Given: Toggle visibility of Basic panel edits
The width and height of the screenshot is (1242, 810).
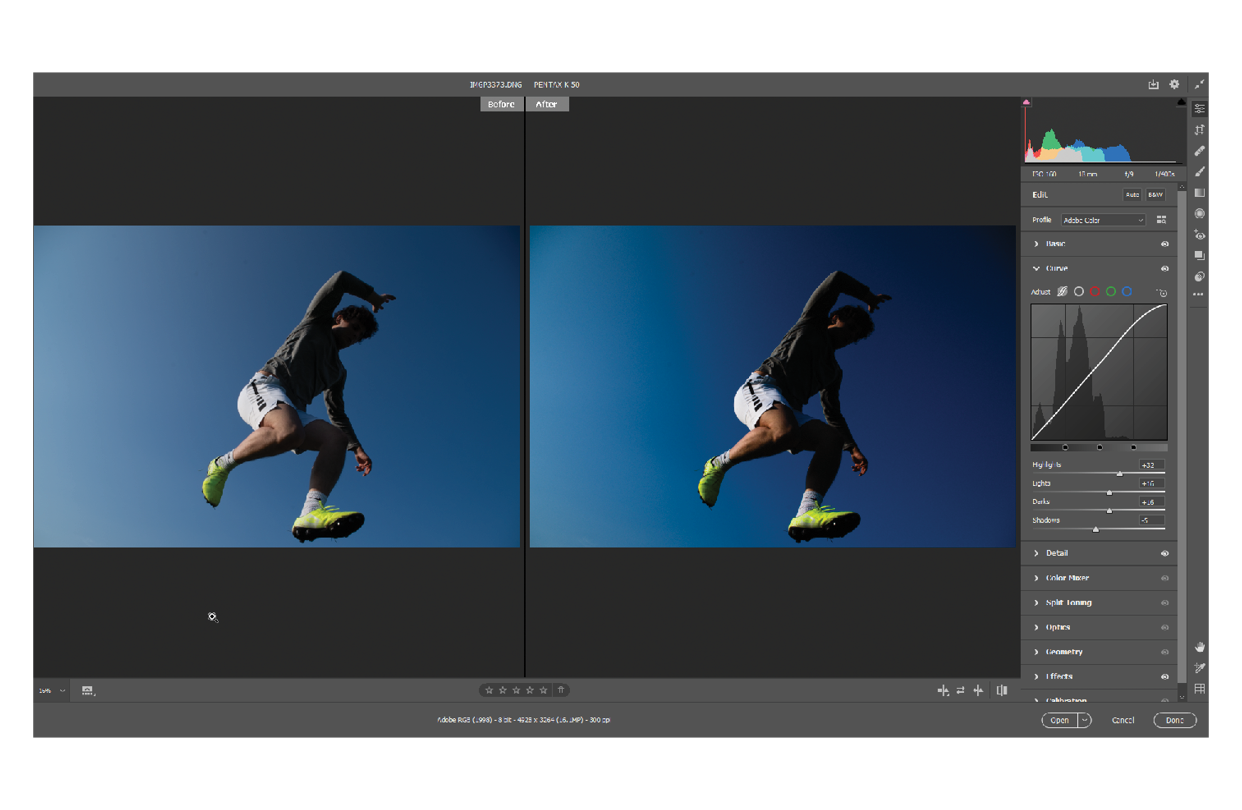Looking at the screenshot, I should click(x=1165, y=244).
